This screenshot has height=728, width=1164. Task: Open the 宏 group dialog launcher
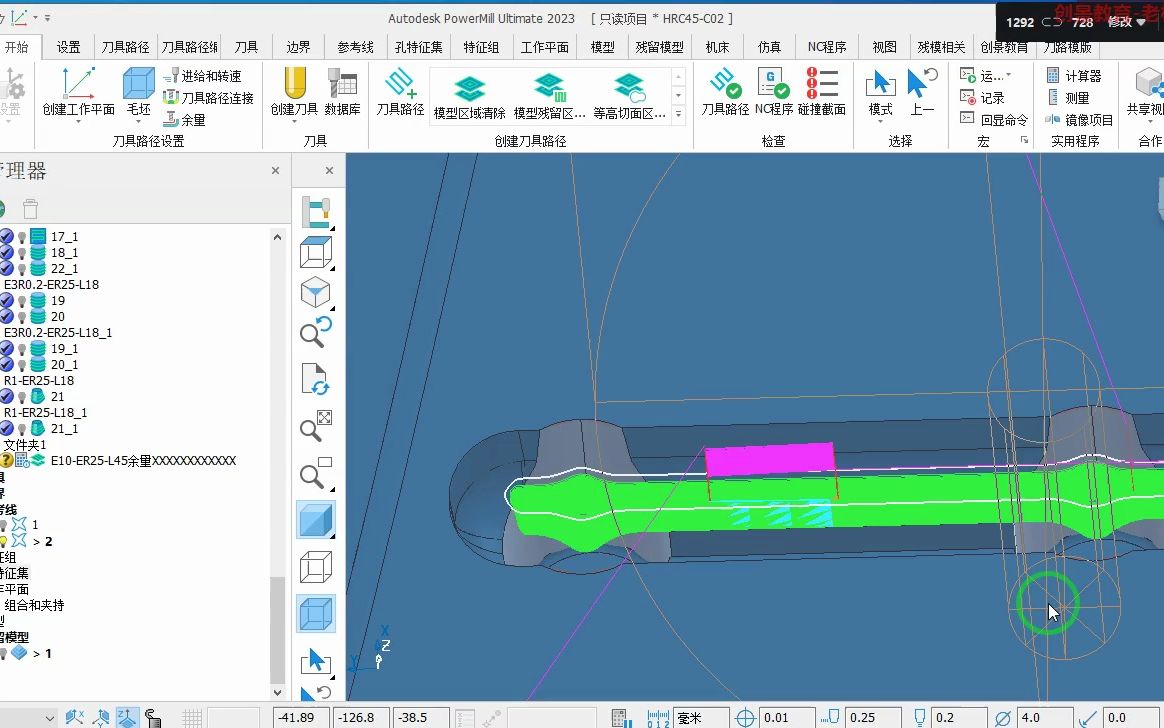tap(1024, 140)
